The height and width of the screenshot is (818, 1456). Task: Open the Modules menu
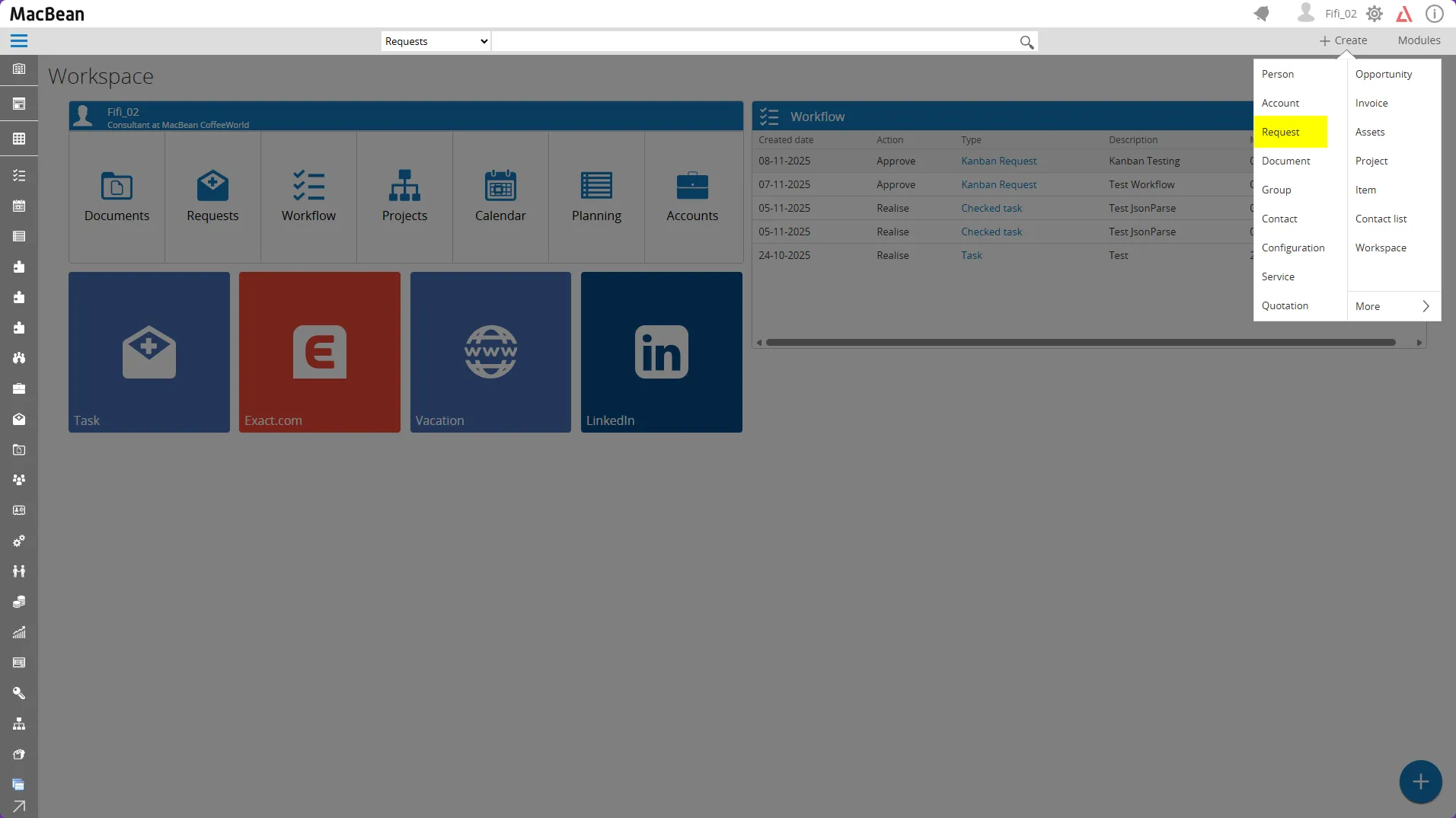pos(1419,40)
